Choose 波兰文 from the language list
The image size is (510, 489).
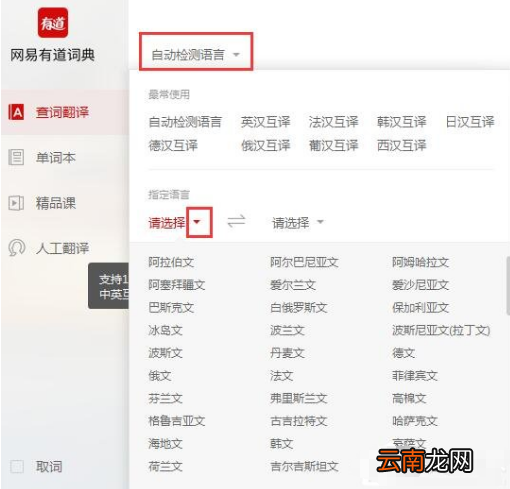point(287,330)
